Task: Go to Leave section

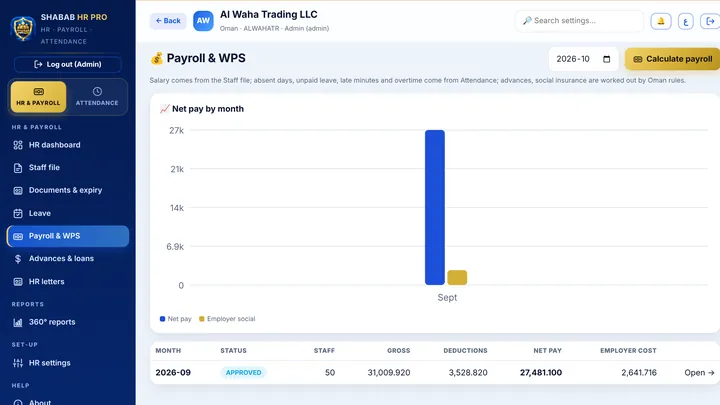Action: pos(68,213)
